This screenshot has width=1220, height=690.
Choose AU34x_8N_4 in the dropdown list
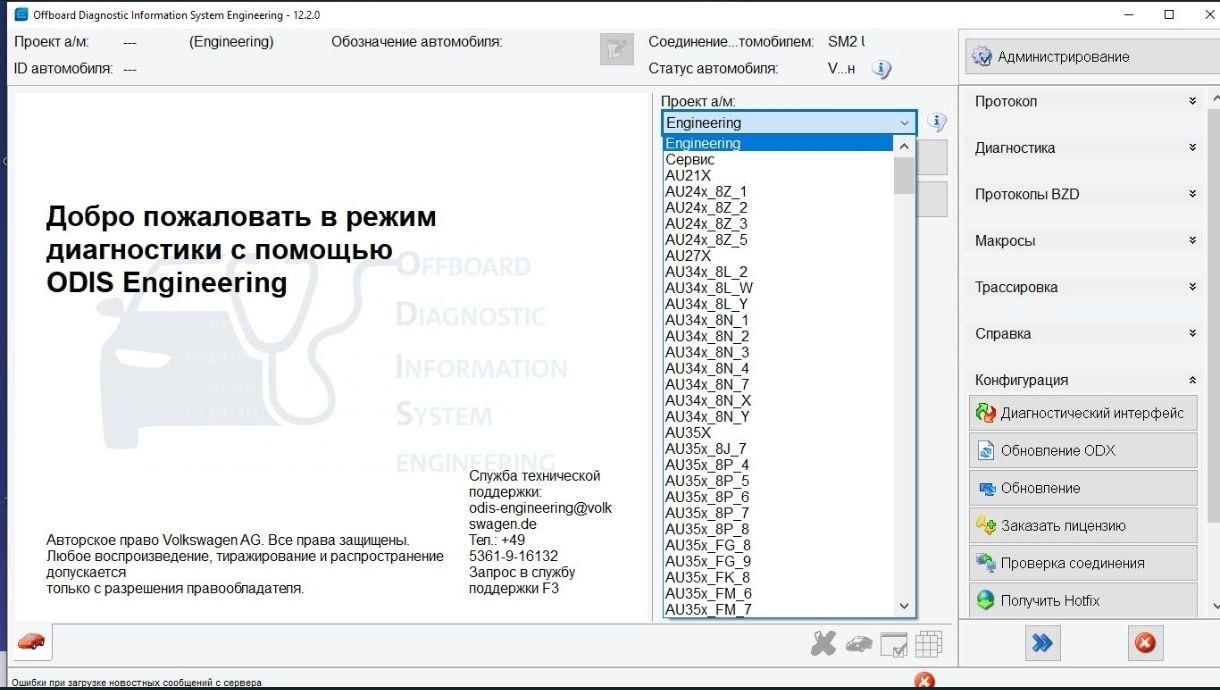coord(707,368)
